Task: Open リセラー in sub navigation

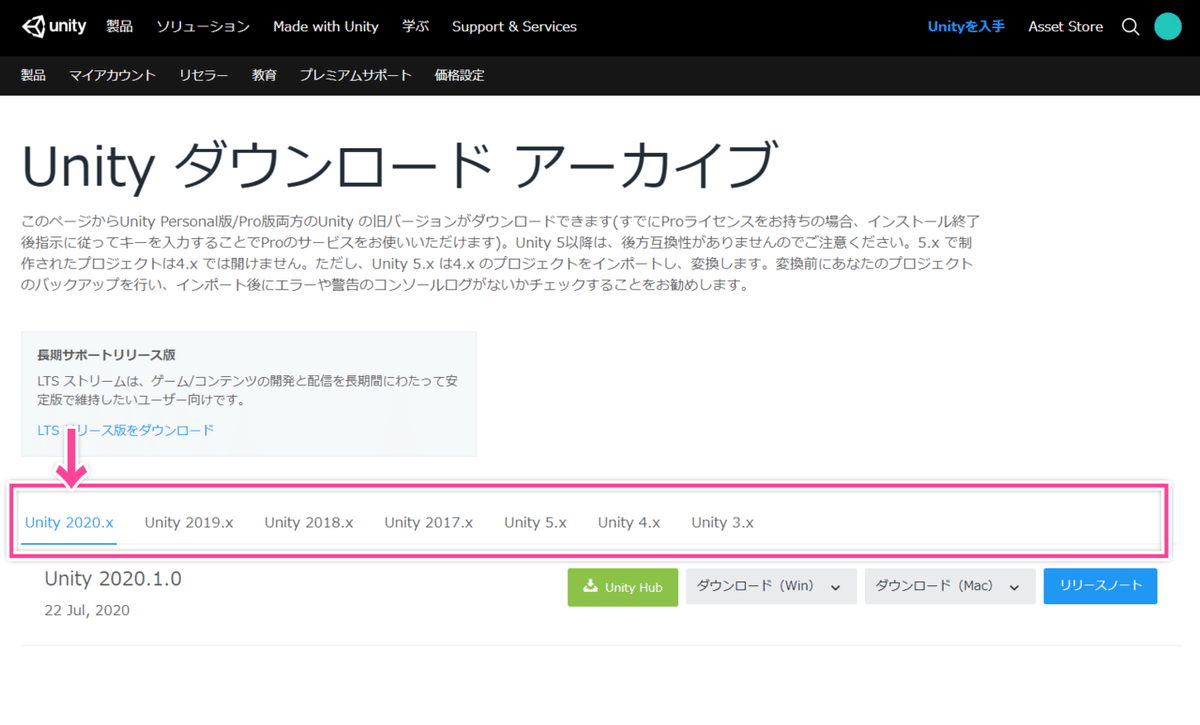Action: [204, 75]
